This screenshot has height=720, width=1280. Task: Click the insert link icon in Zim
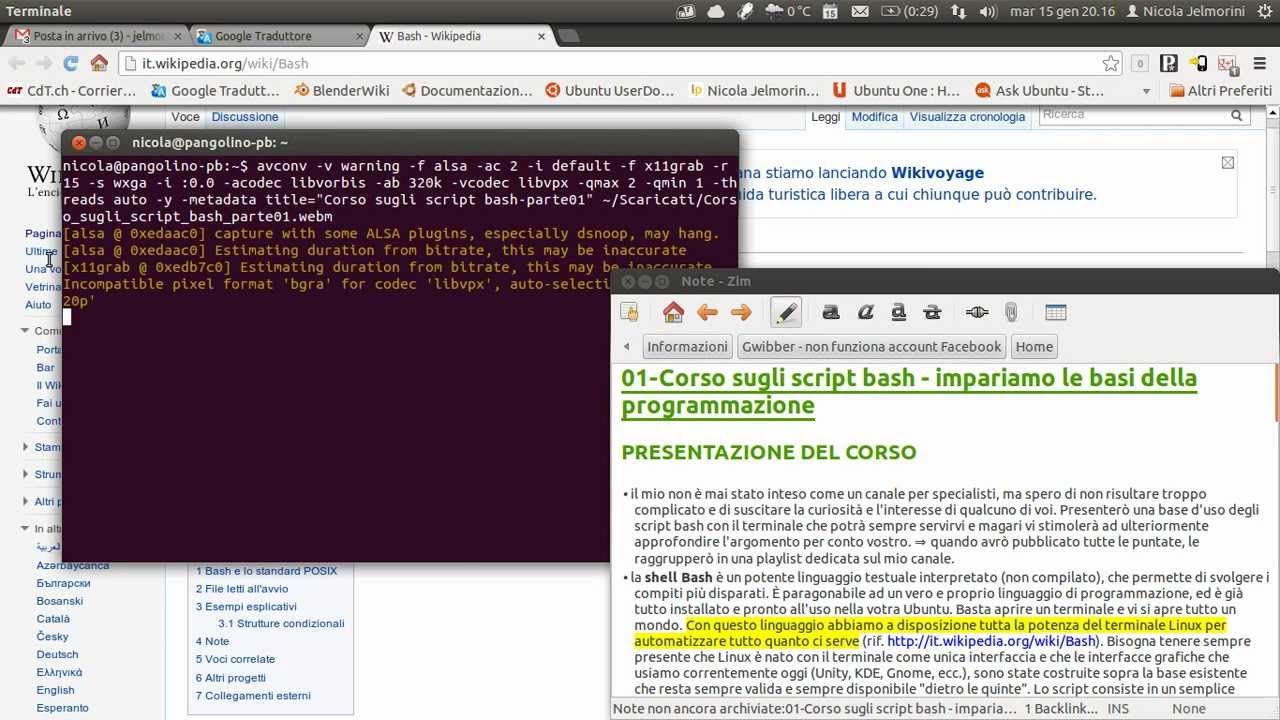click(x=977, y=313)
